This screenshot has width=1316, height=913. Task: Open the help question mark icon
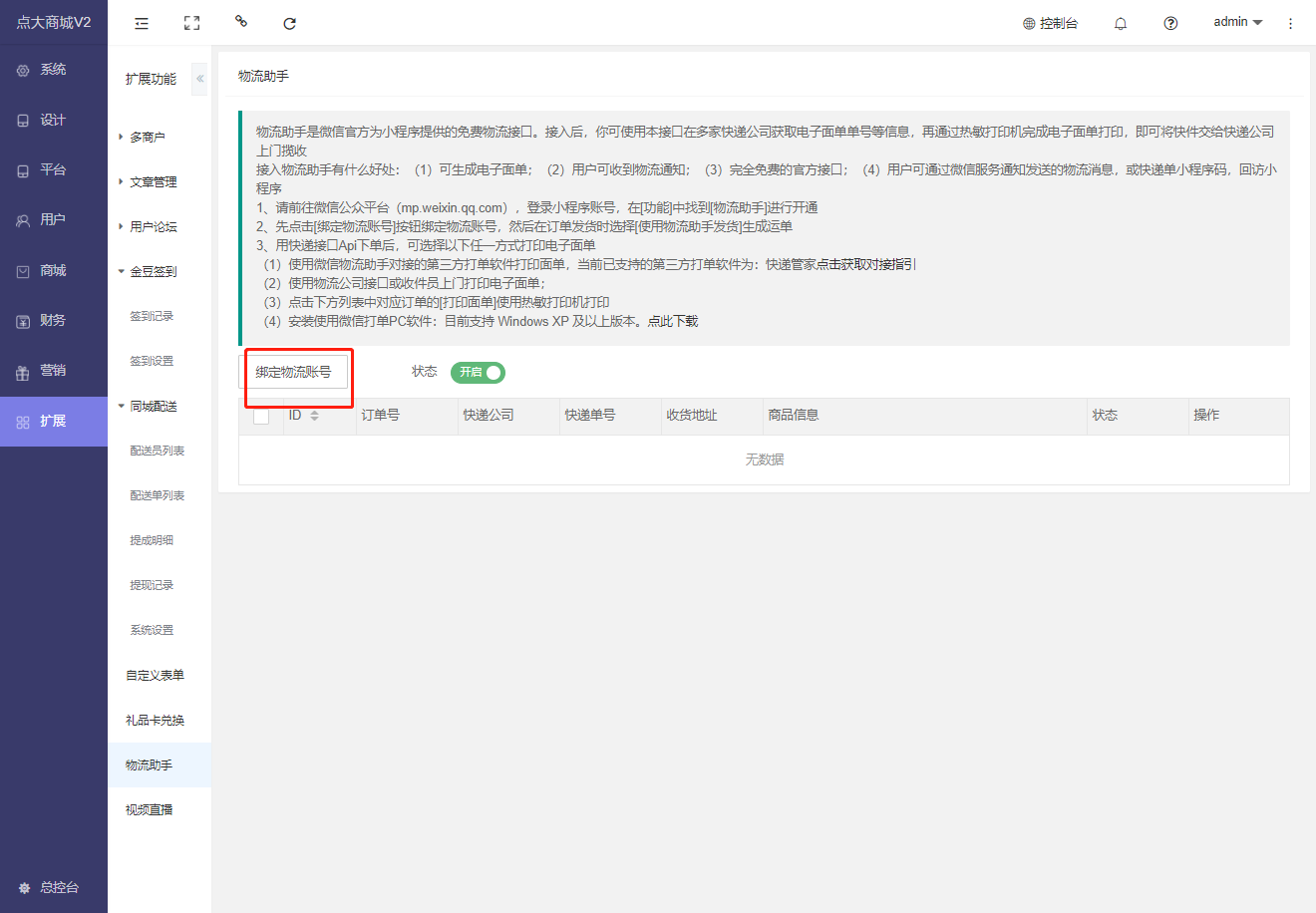click(x=1170, y=23)
